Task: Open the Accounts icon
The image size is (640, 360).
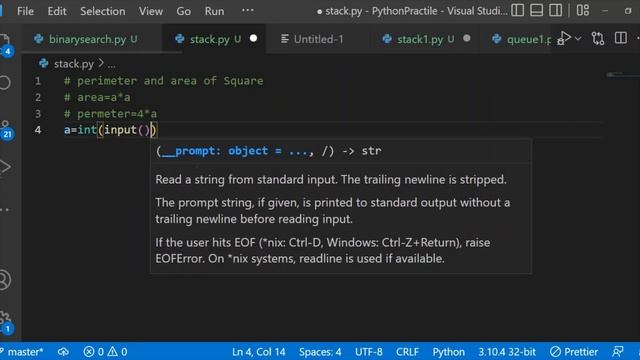Action: [x=5, y=280]
